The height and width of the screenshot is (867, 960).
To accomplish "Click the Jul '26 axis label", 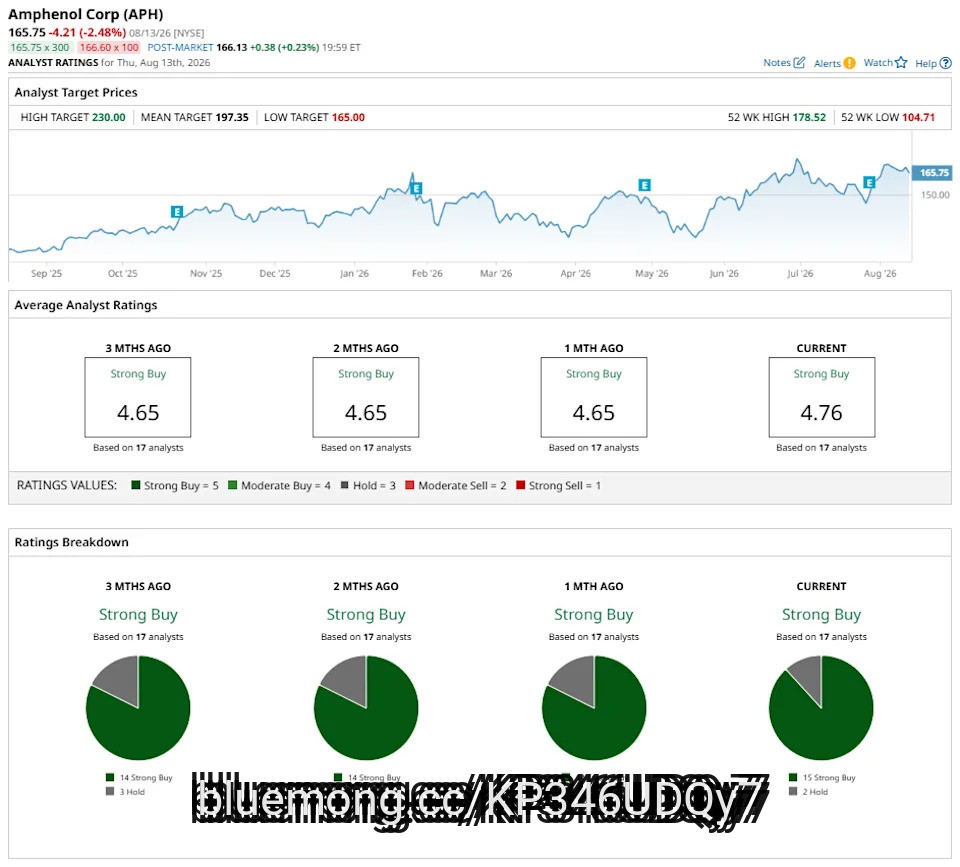I will tap(800, 273).
